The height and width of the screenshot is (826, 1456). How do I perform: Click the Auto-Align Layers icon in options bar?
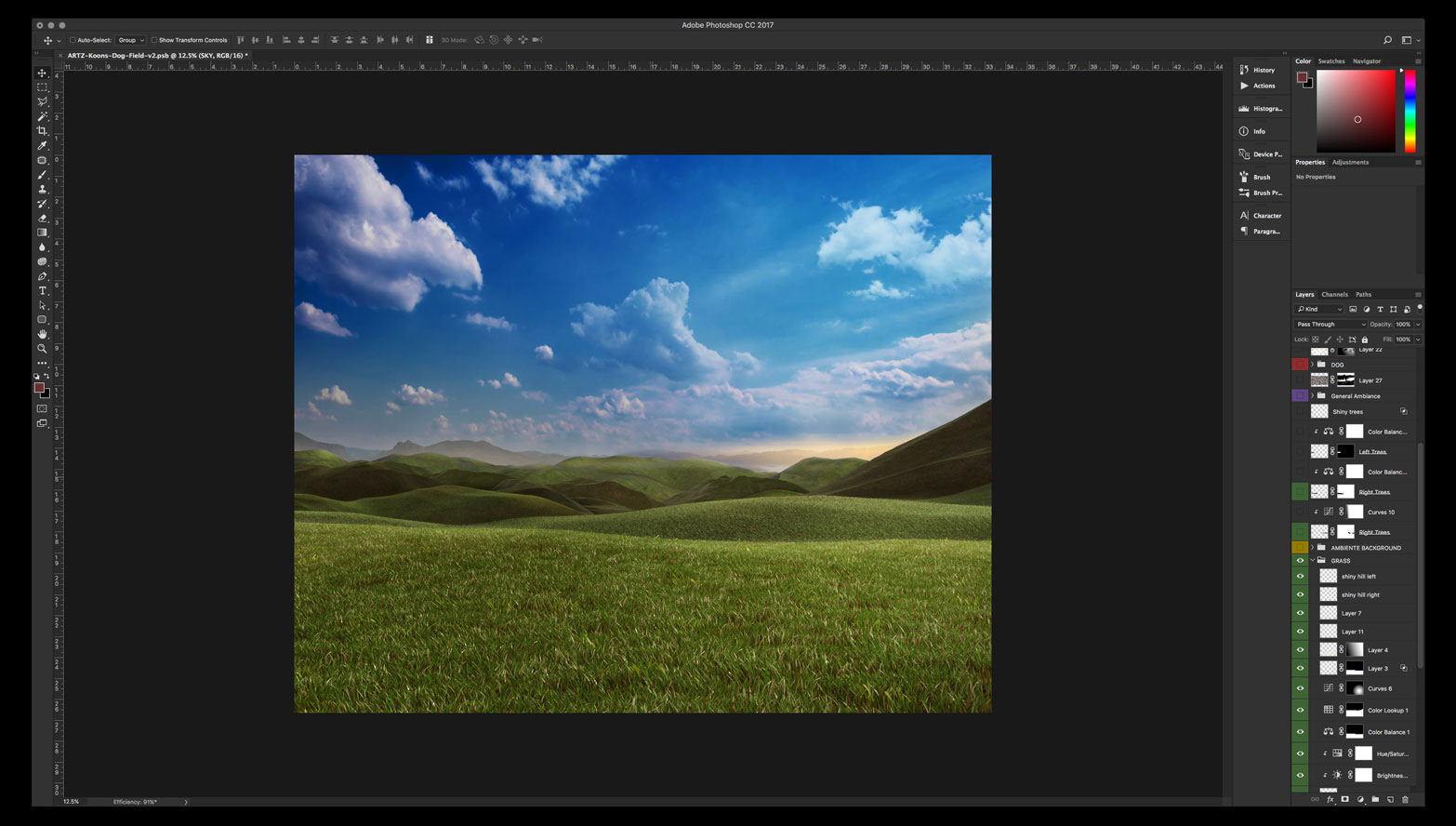430,40
